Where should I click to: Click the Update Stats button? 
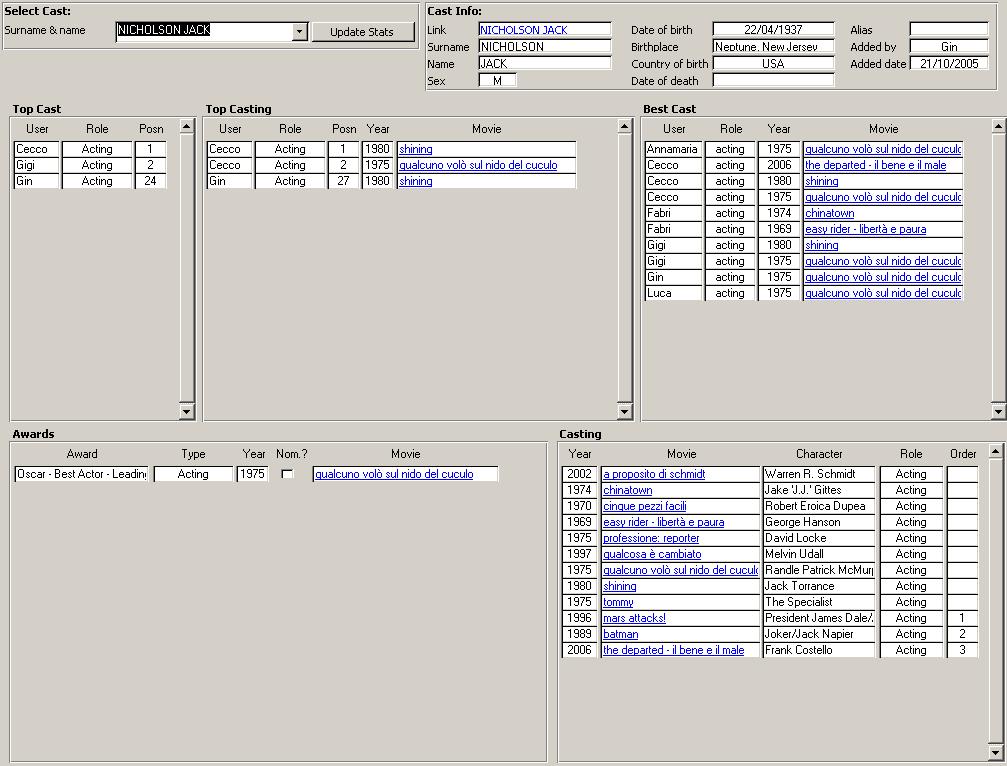coord(362,32)
